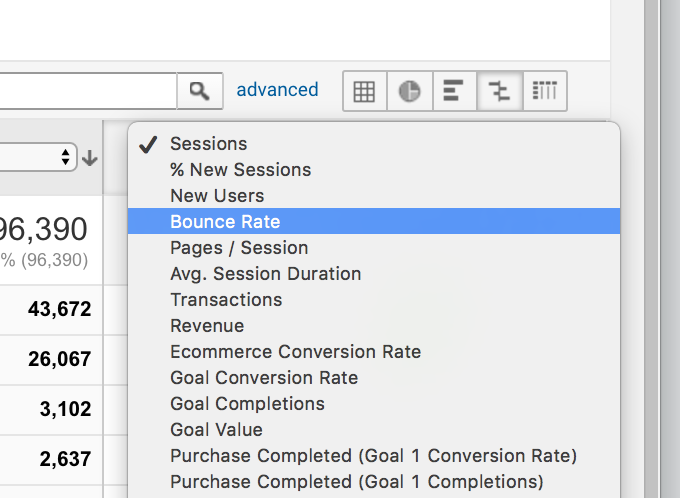Open the advanced filter link
This screenshot has height=498, width=680.
[x=277, y=90]
